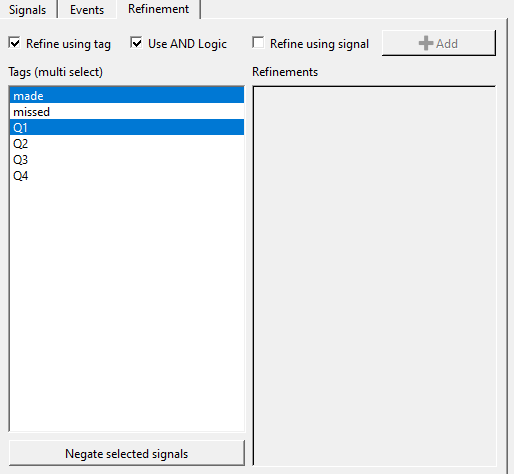
Task: Click inside the empty Refinements list box
Action: [x=374, y=276]
